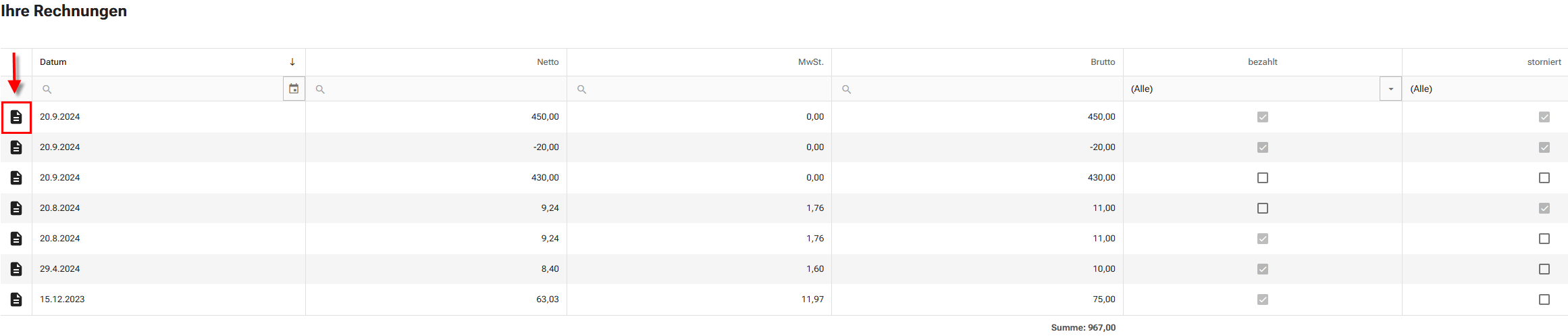Viewport: 1568px width, 336px height.
Task: Toggle storniert checkbox for 15.12.2023 invoice
Action: pos(1544,299)
